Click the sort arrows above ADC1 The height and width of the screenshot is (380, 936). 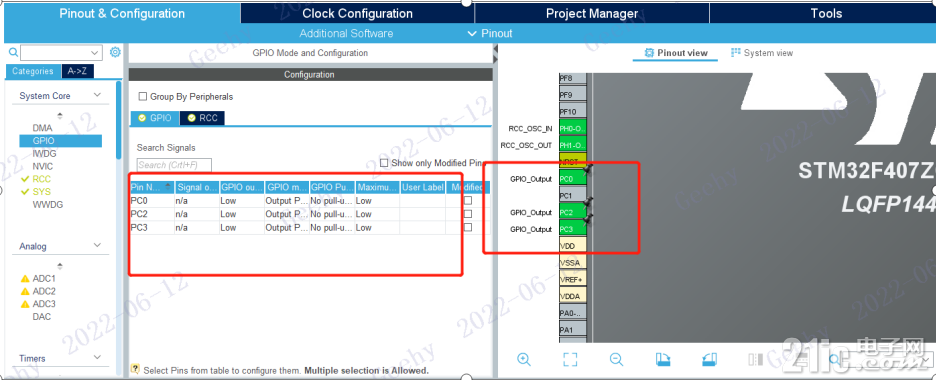pyautogui.click(x=59, y=266)
